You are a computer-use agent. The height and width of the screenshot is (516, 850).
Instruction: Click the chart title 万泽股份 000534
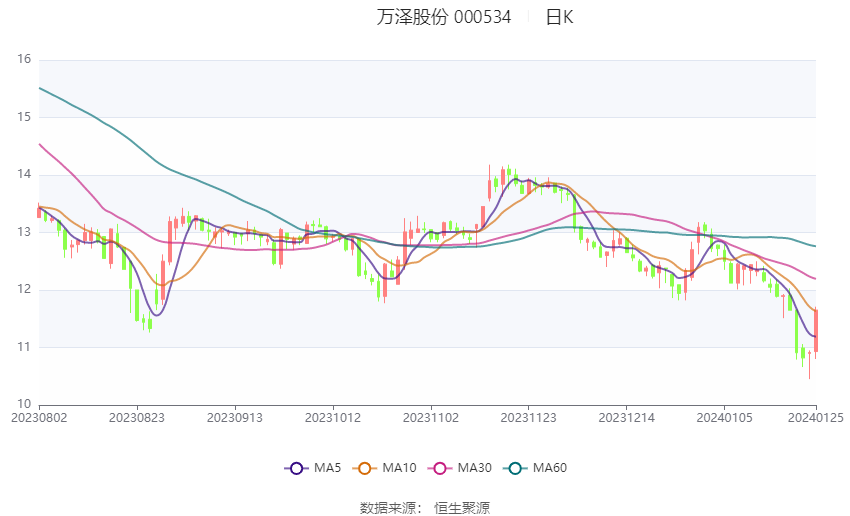pyautogui.click(x=443, y=17)
